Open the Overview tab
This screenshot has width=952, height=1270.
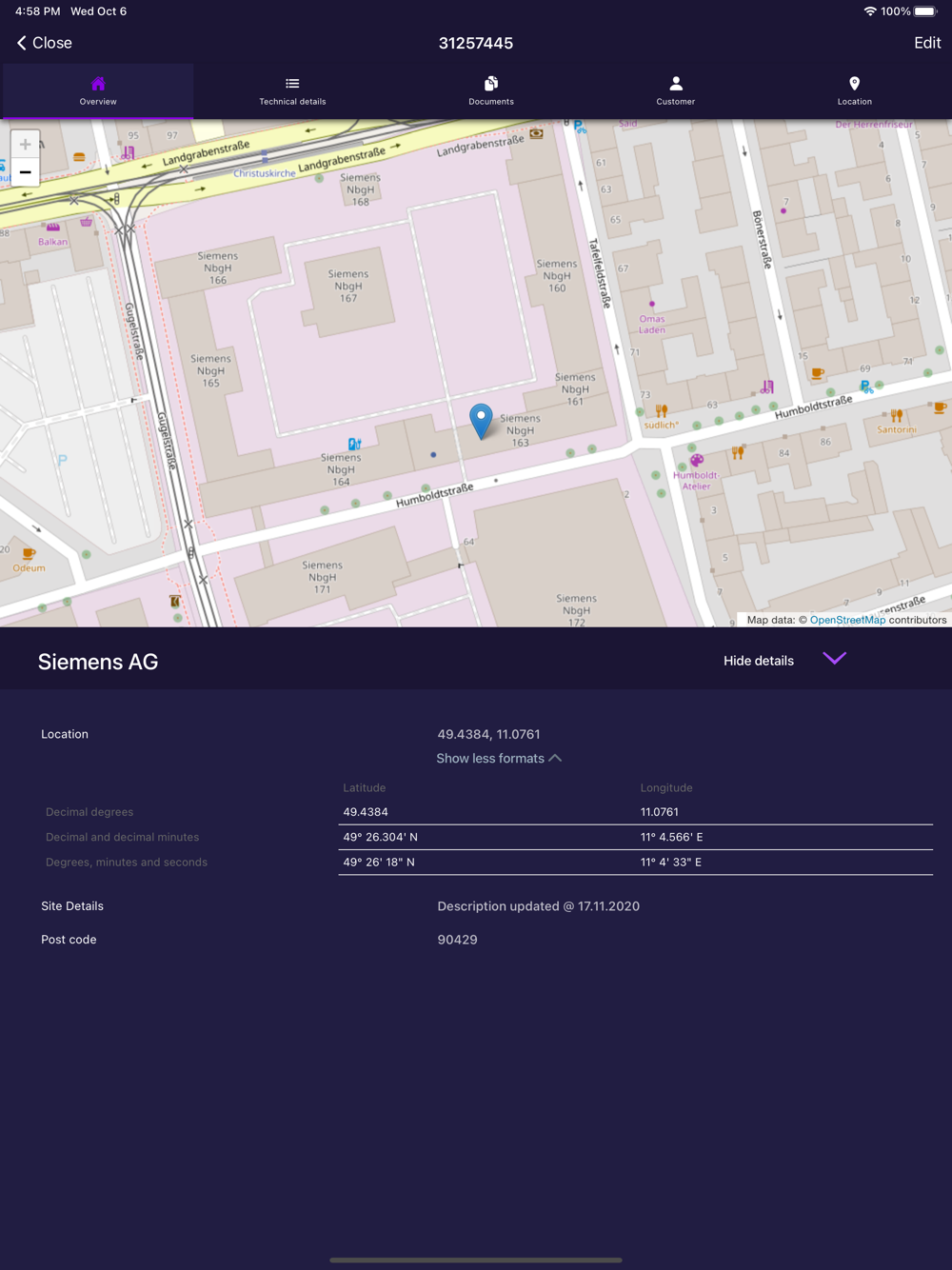tap(98, 91)
